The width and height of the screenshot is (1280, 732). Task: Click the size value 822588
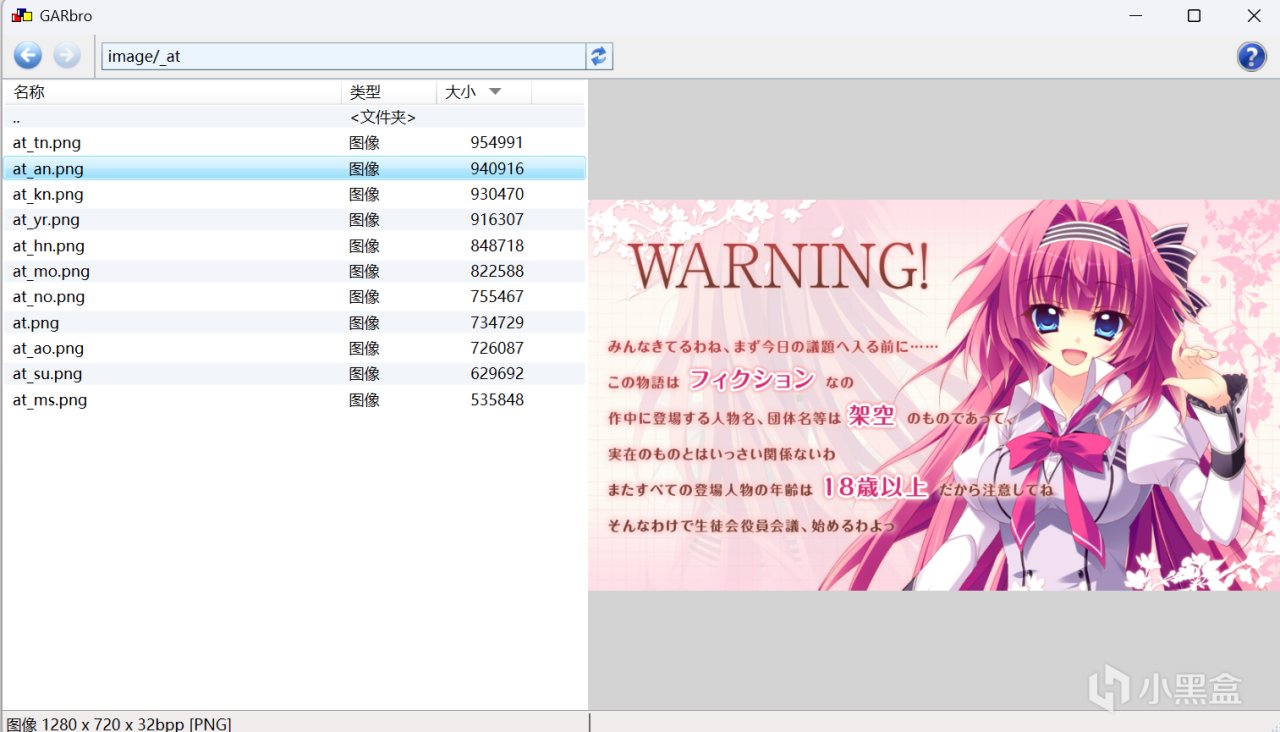click(497, 271)
